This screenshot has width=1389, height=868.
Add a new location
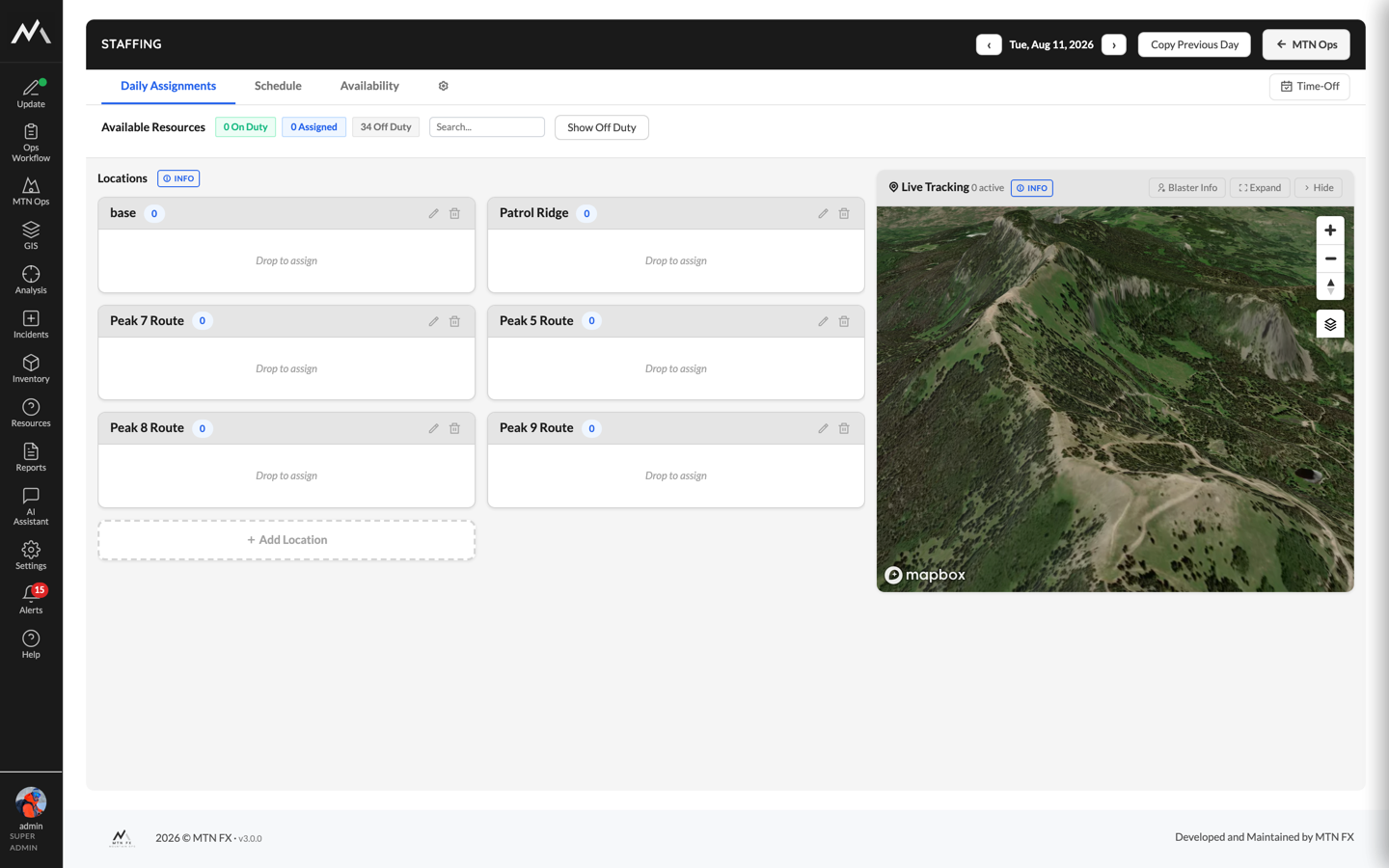[x=286, y=540]
